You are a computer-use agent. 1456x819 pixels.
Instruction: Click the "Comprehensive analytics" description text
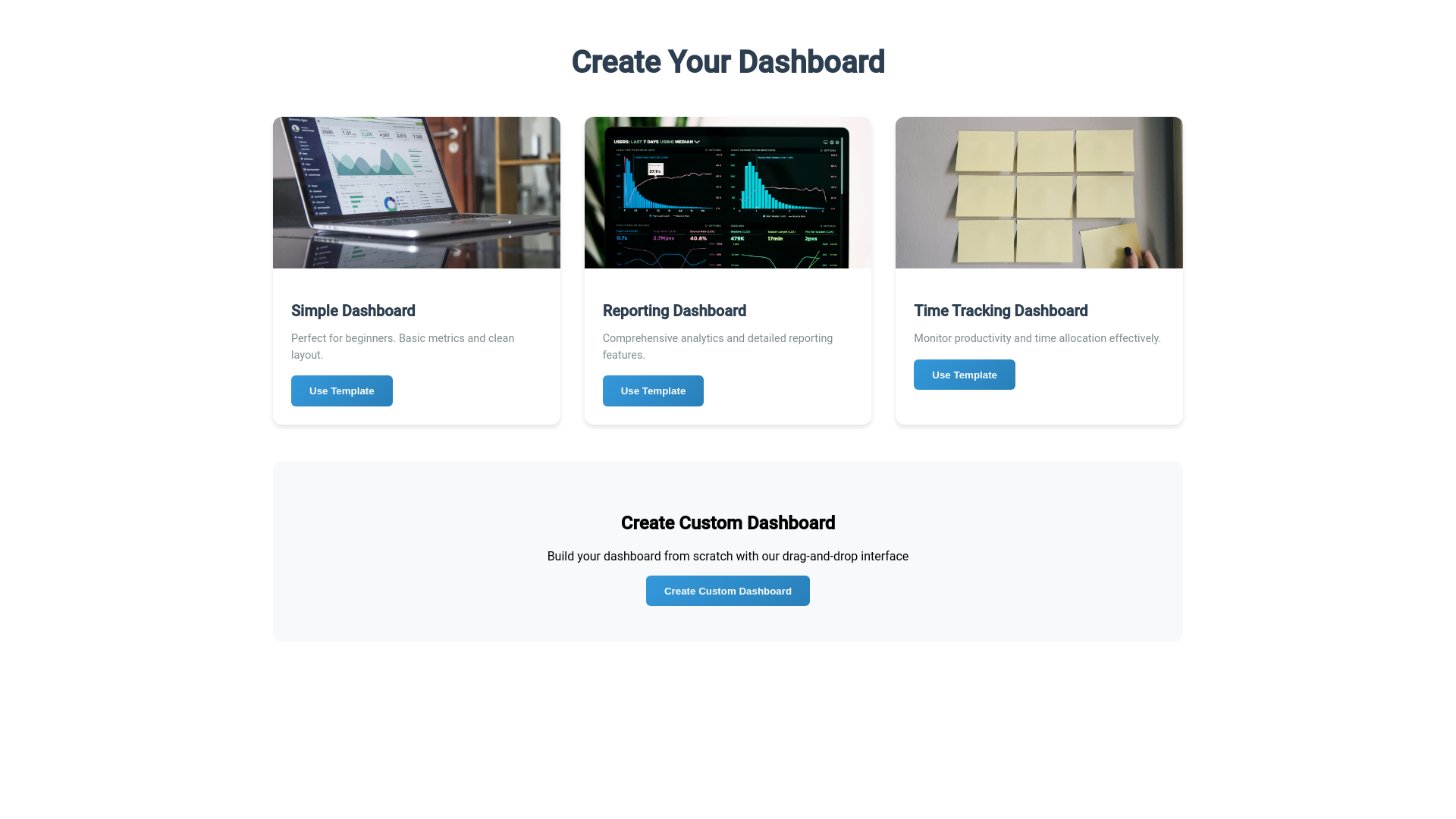pyautogui.click(x=717, y=346)
